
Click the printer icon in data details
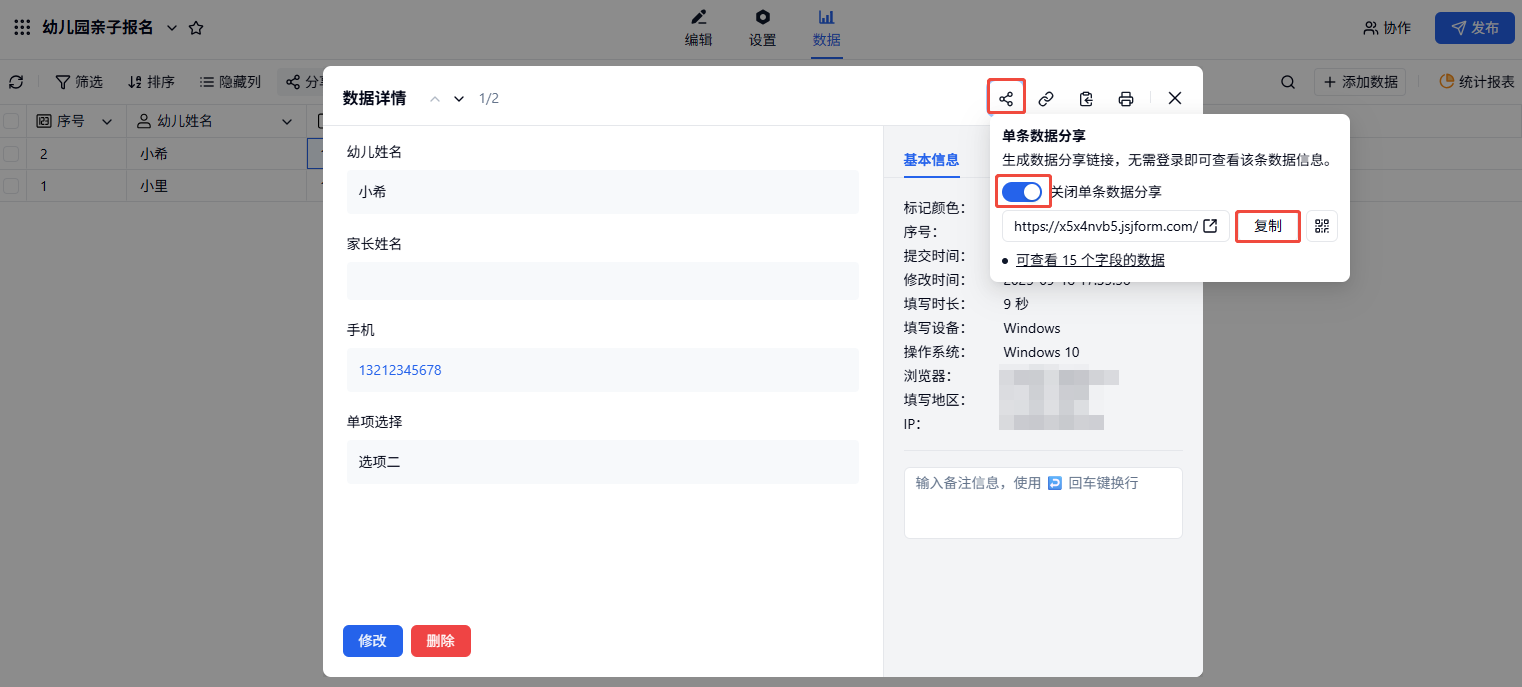coord(1126,98)
